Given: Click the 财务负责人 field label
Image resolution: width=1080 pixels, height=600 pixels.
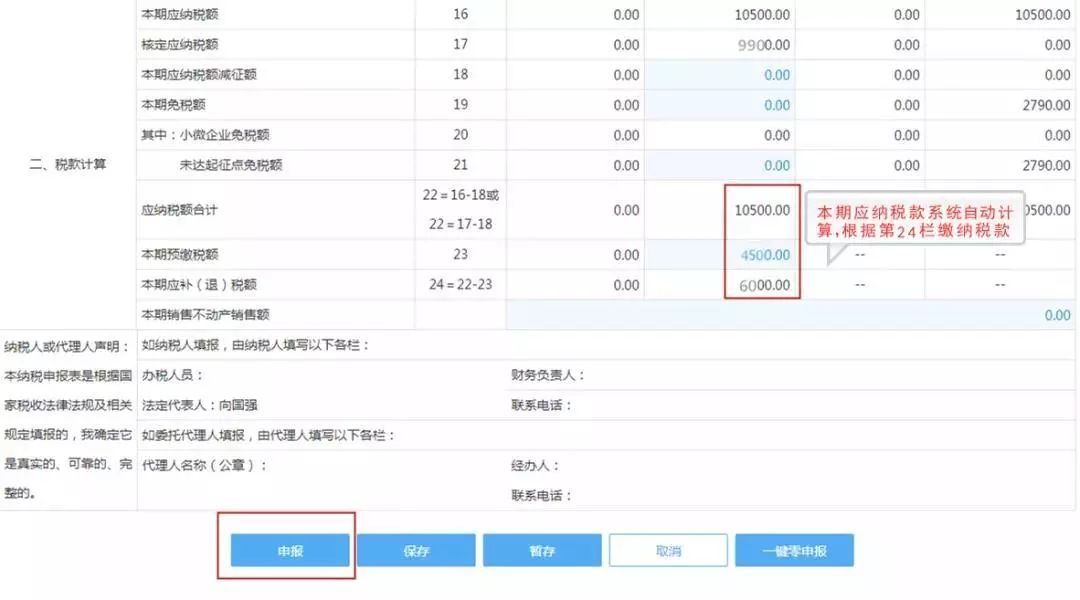Looking at the screenshot, I should click(548, 375).
